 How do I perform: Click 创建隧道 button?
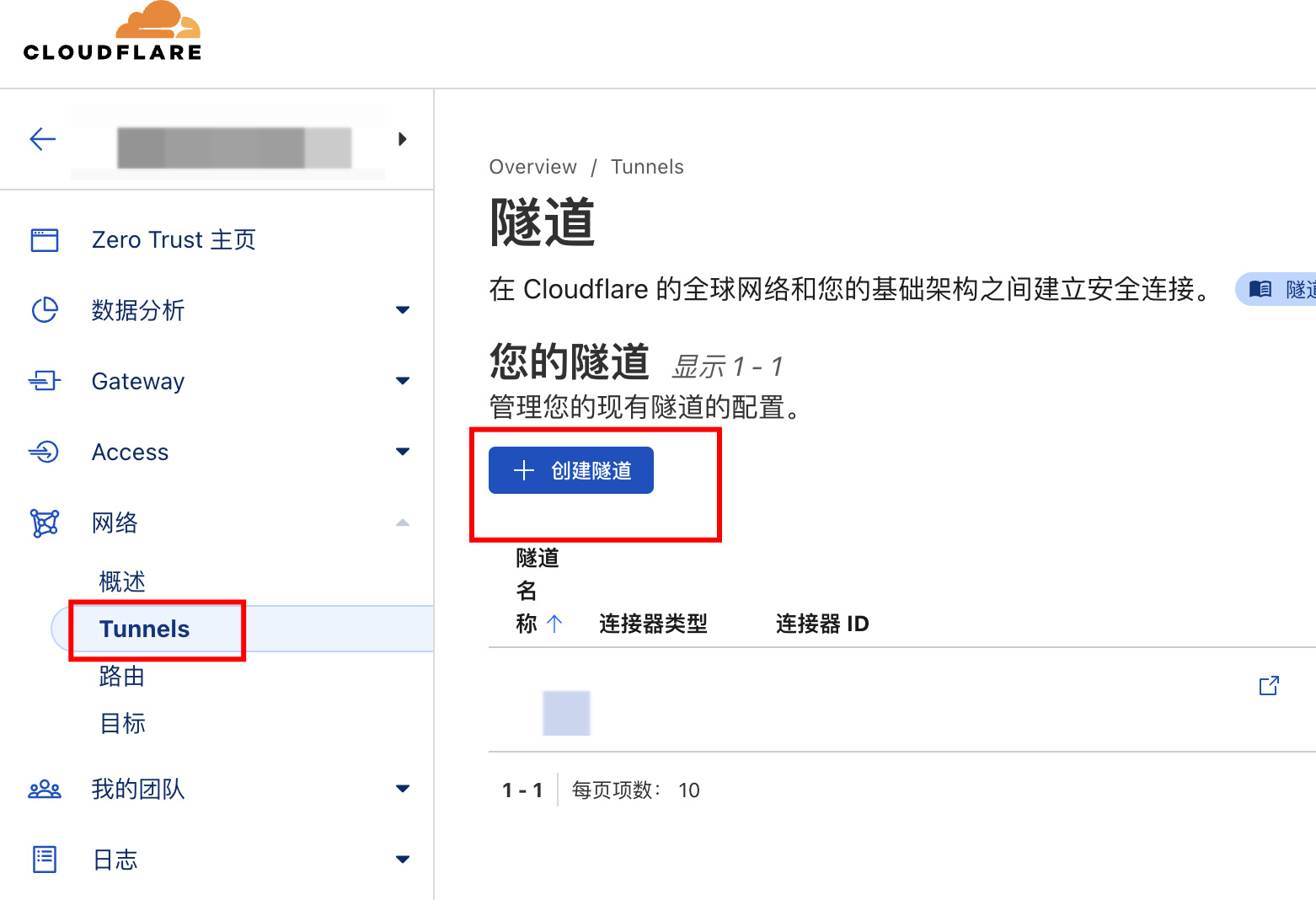pos(571,470)
